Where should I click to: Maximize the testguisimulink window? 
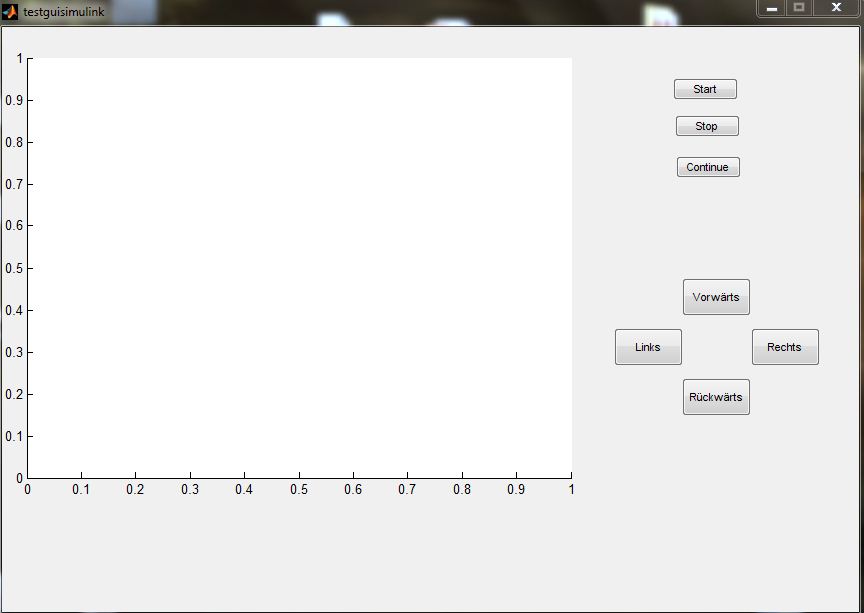coord(799,8)
